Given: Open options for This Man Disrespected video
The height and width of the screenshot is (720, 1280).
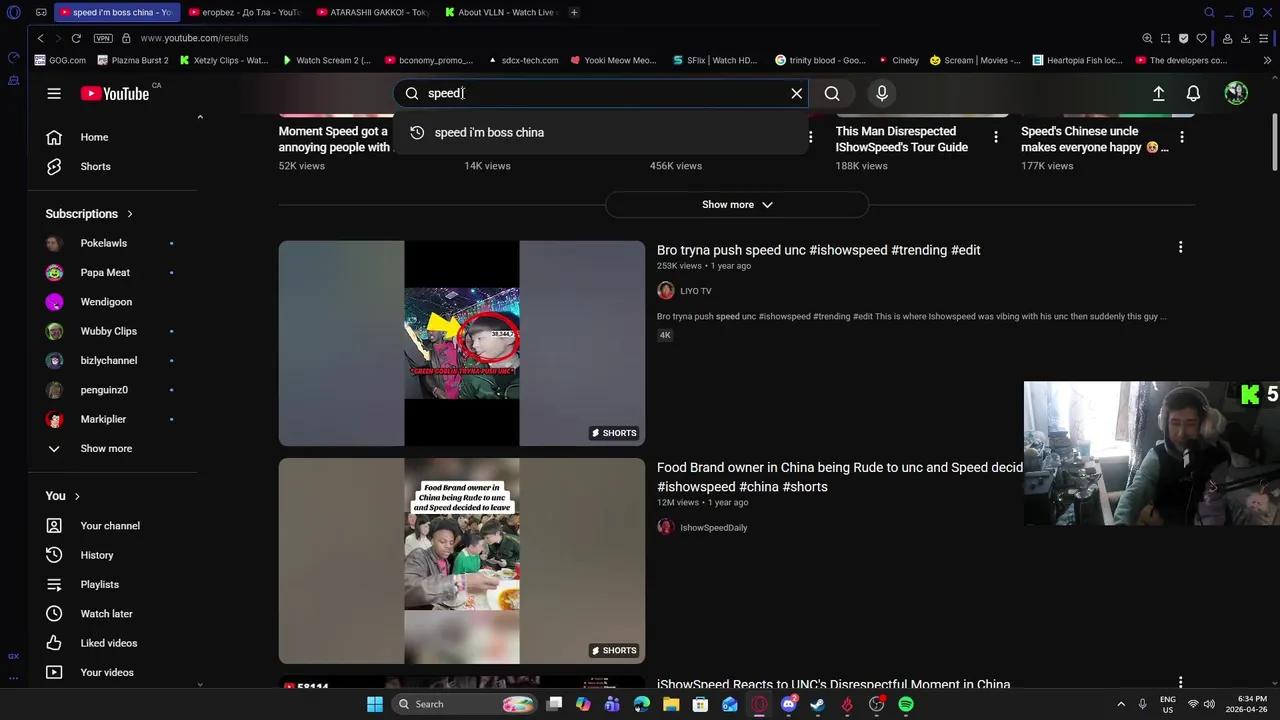Looking at the screenshot, I should pyautogui.click(x=996, y=137).
